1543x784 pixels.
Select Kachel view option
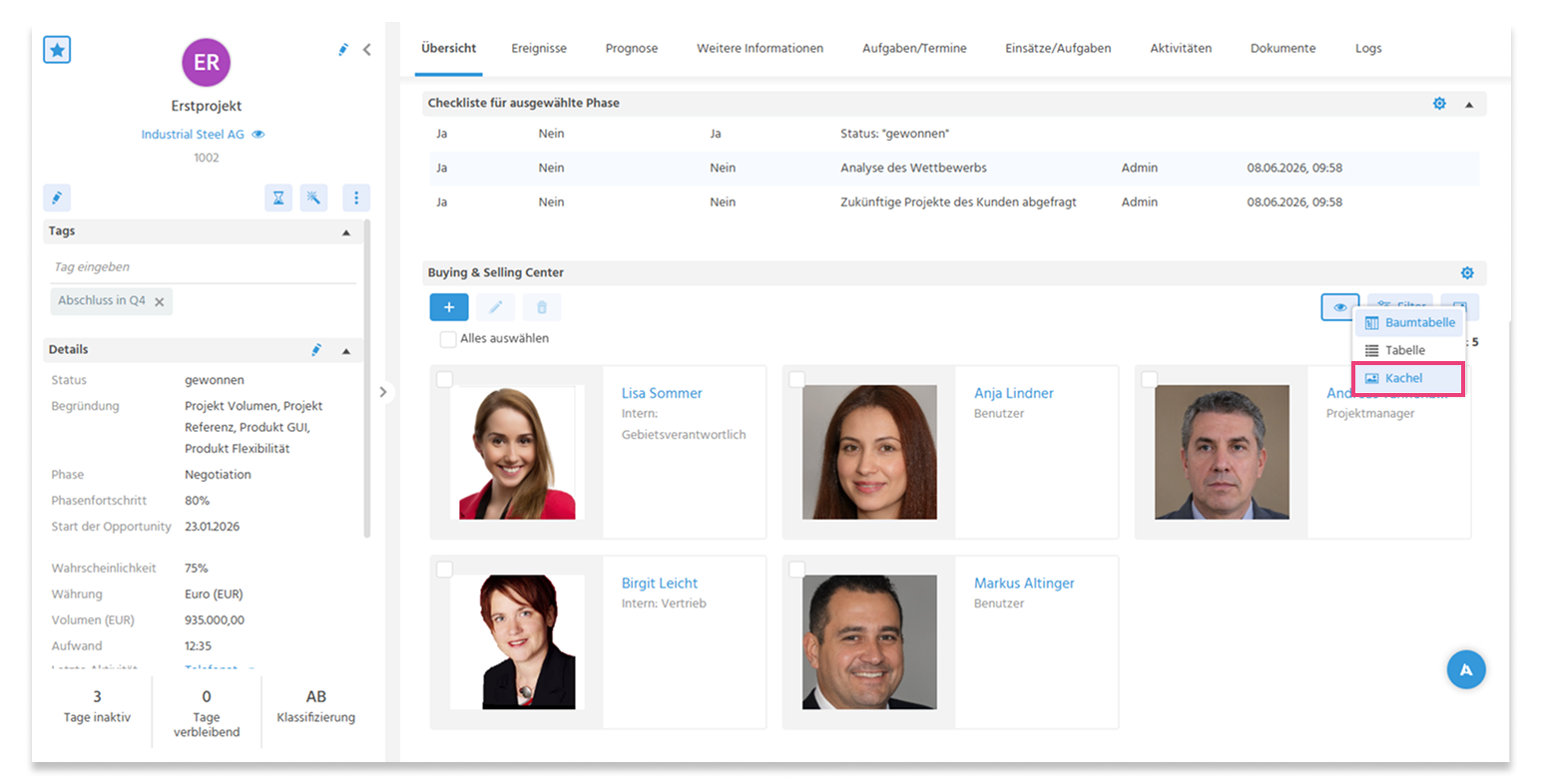(1409, 378)
